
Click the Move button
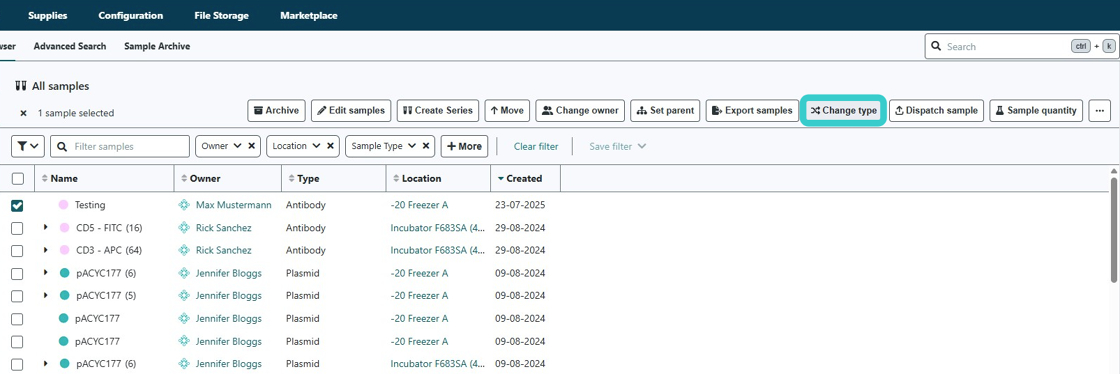click(507, 111)
